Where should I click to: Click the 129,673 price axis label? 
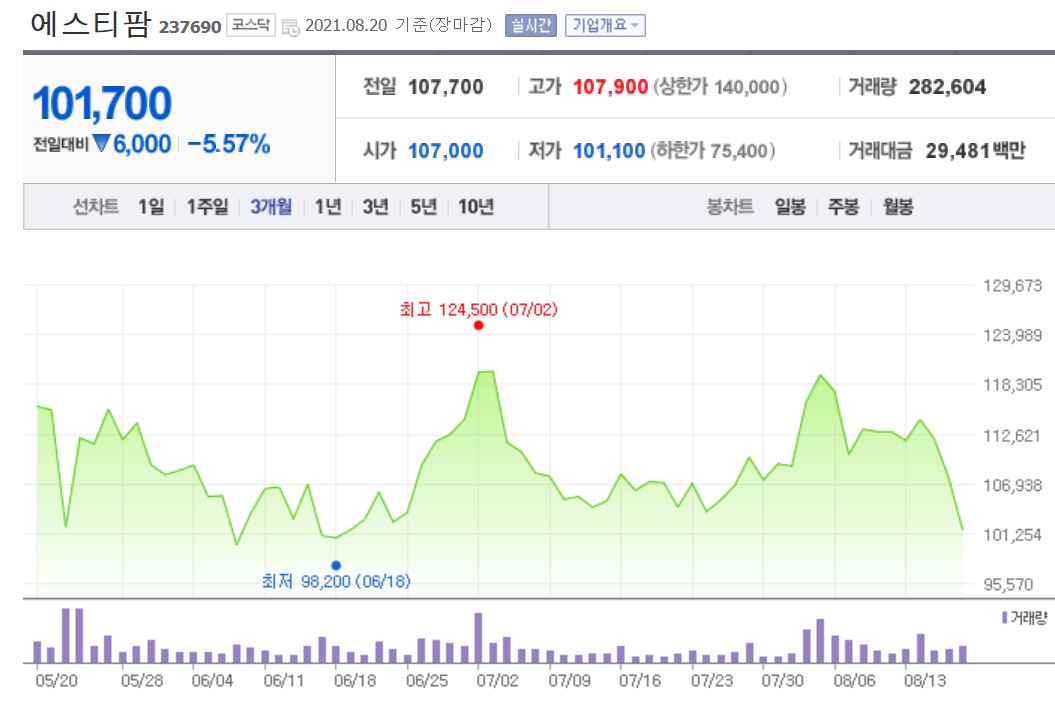click(x=1012, y=285)
